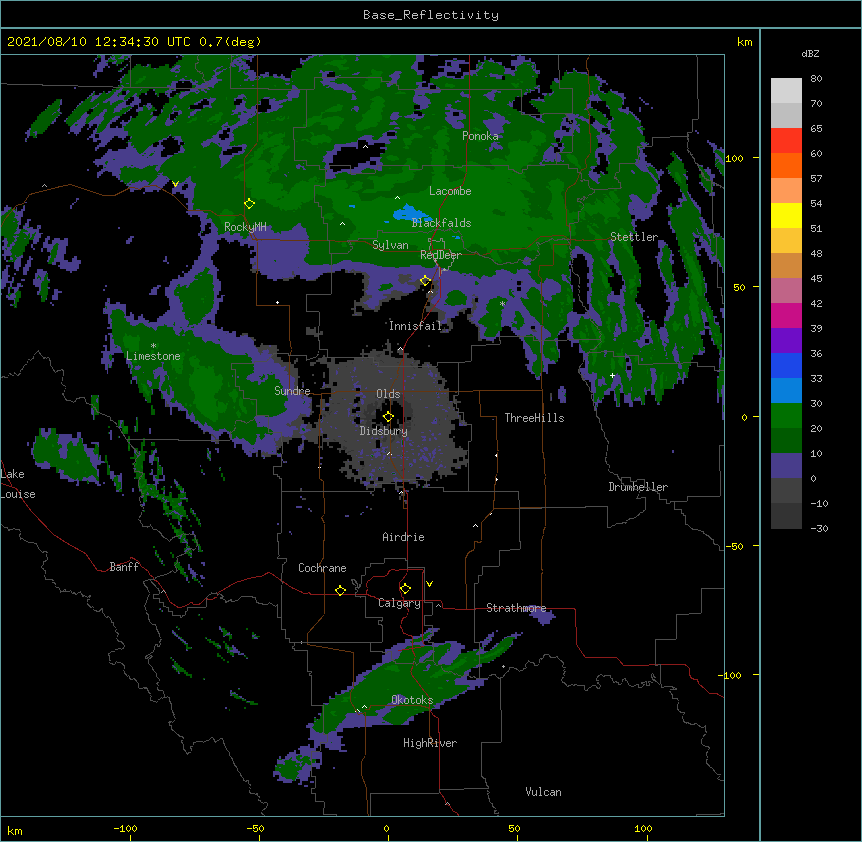Pick the magenta 39-42 dBZ legend swatch
Screen dimensions: 862x842
coord(786,315)
